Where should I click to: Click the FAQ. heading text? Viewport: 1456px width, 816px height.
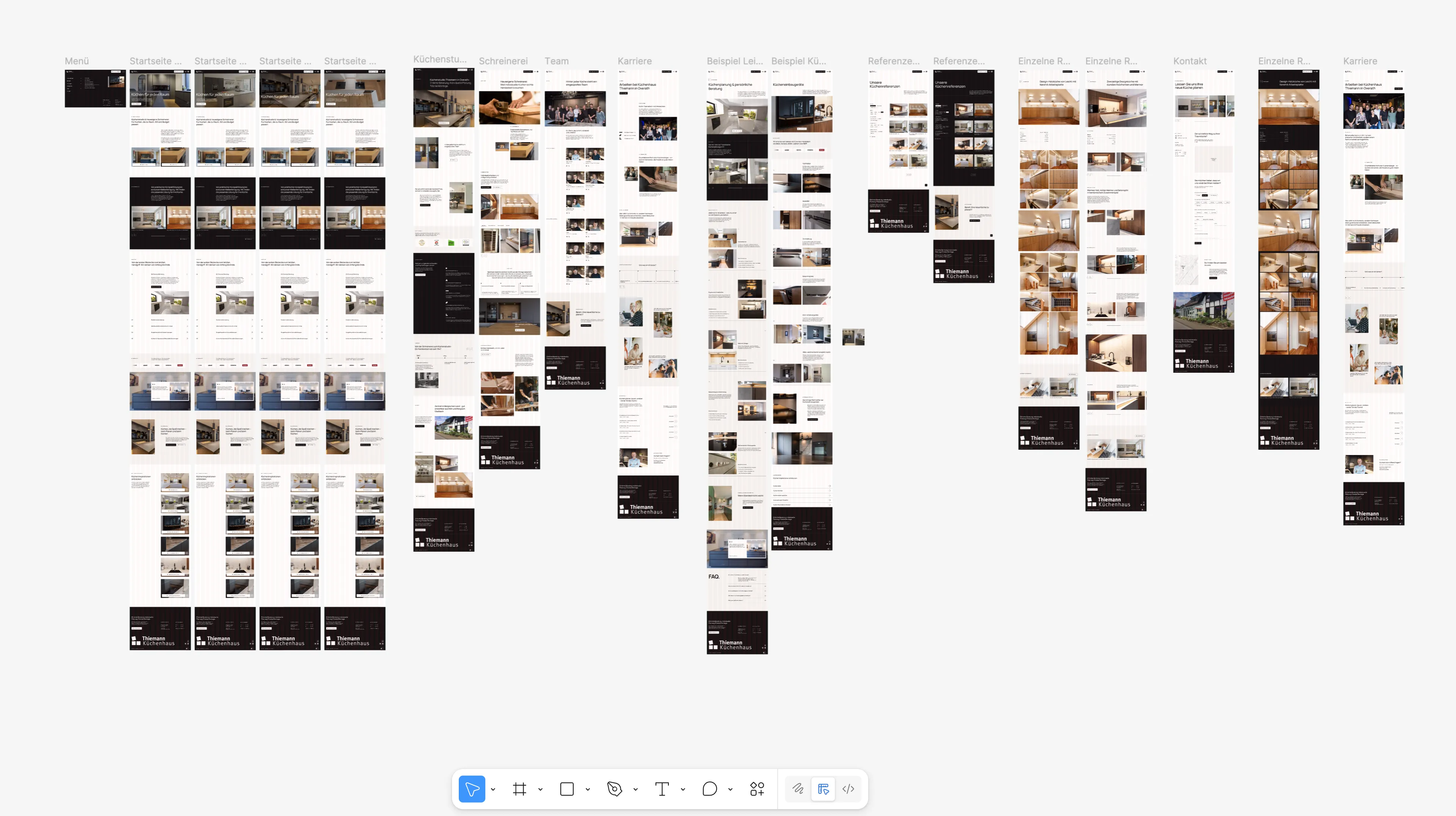click(714, 576)
